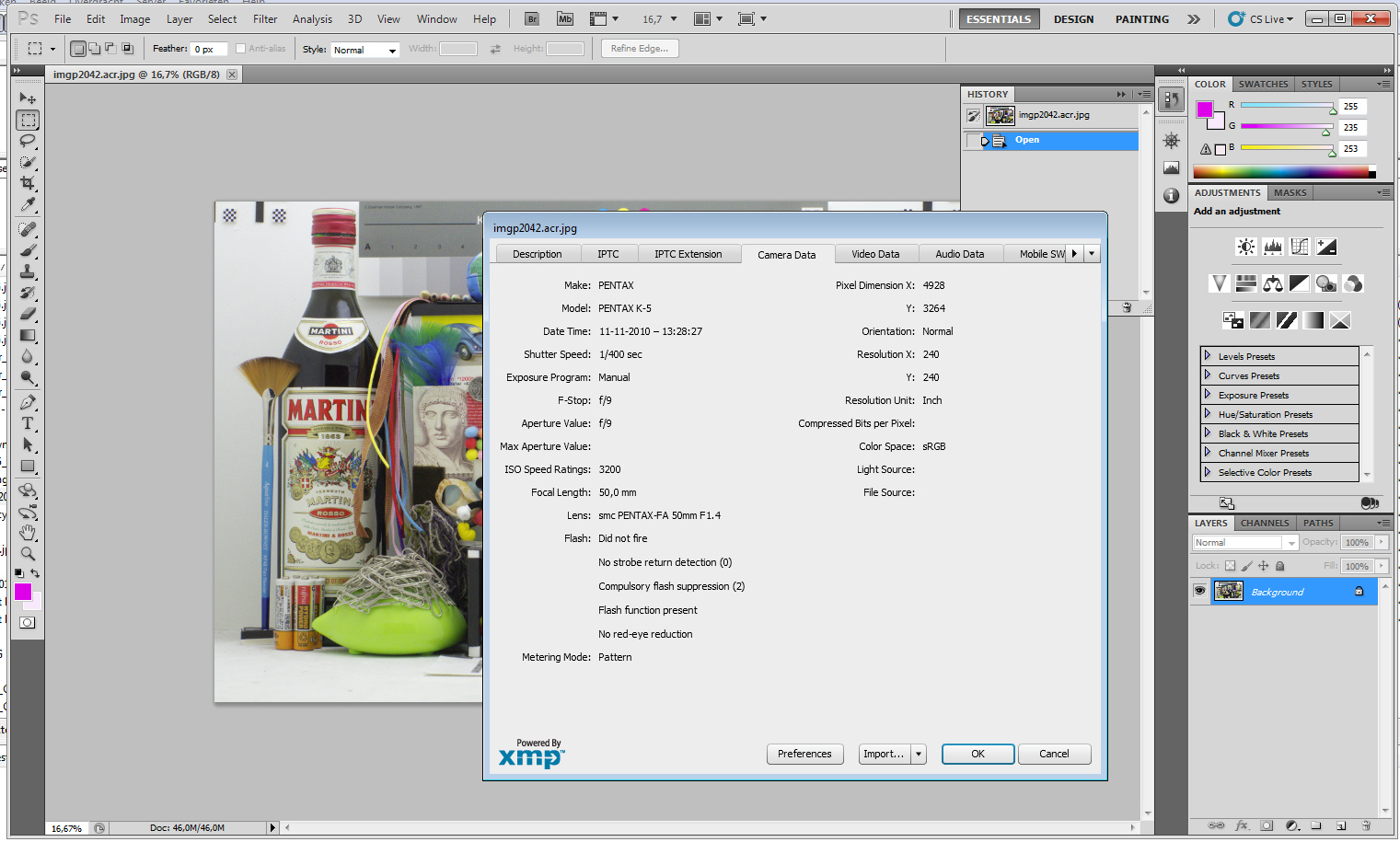Click the Refine Edge button
This screenshot has height=842, width=1400.
click(x=640, y=49)
